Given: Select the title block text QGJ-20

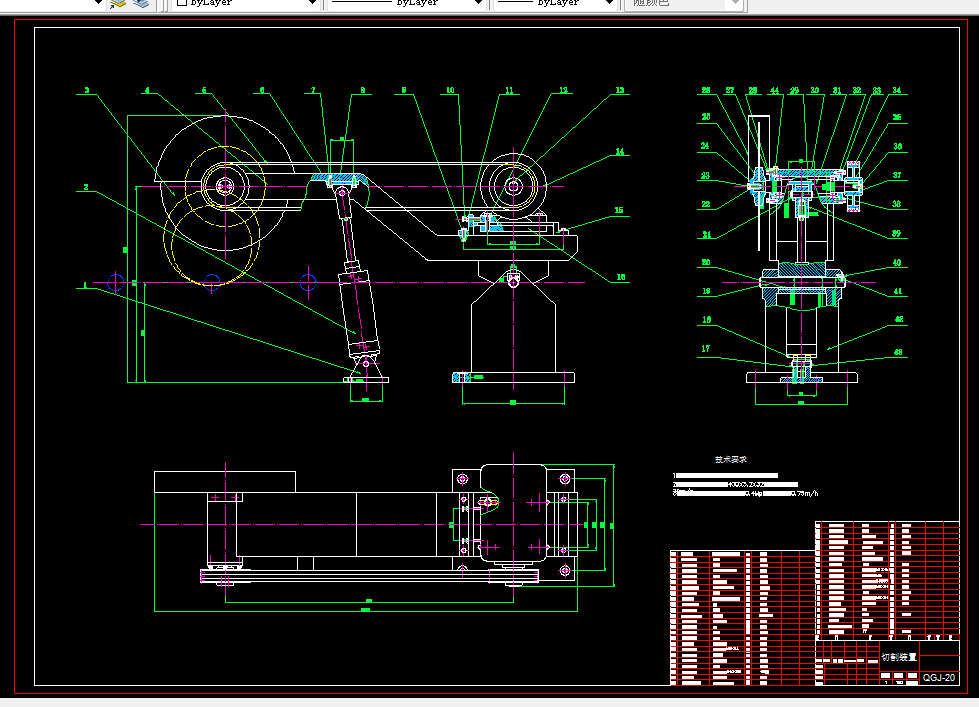Looking at the screenshot, I should (938, 677).
